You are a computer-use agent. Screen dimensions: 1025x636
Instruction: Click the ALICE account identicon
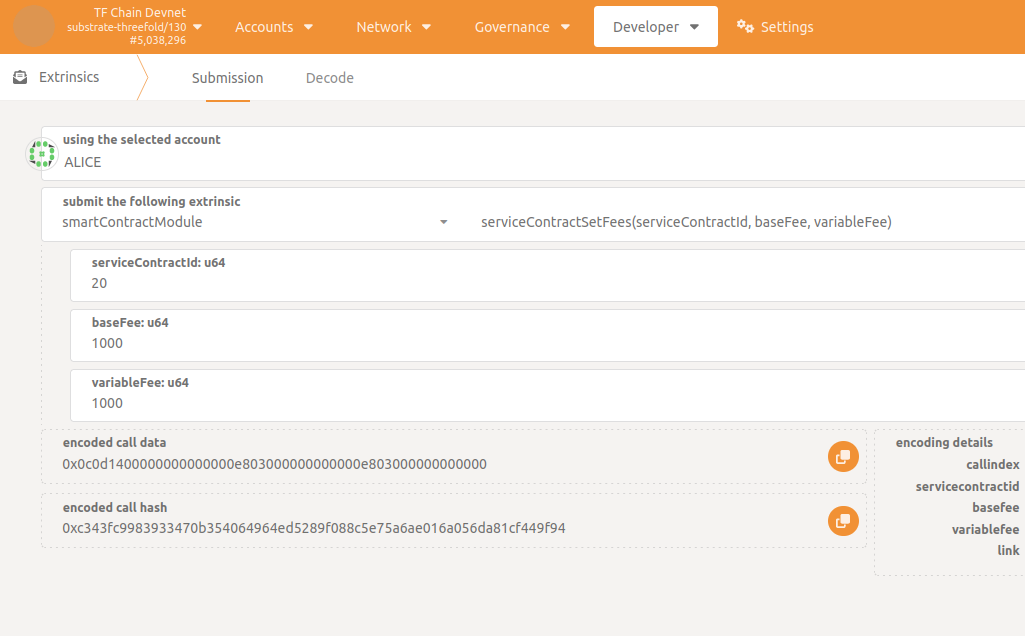(41, 154)
